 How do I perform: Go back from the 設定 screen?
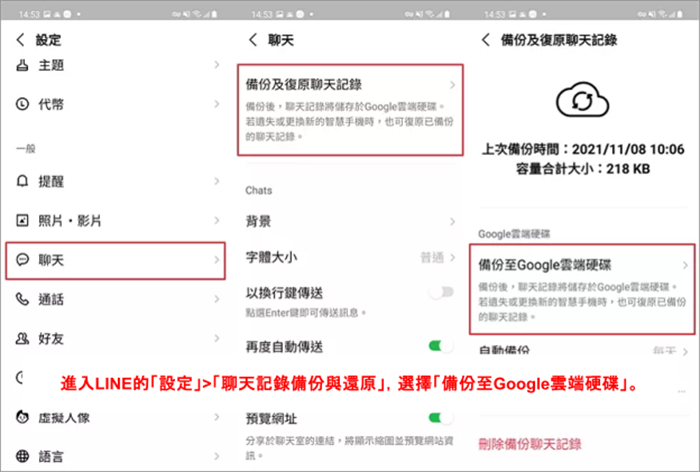[x=21, y=40]
